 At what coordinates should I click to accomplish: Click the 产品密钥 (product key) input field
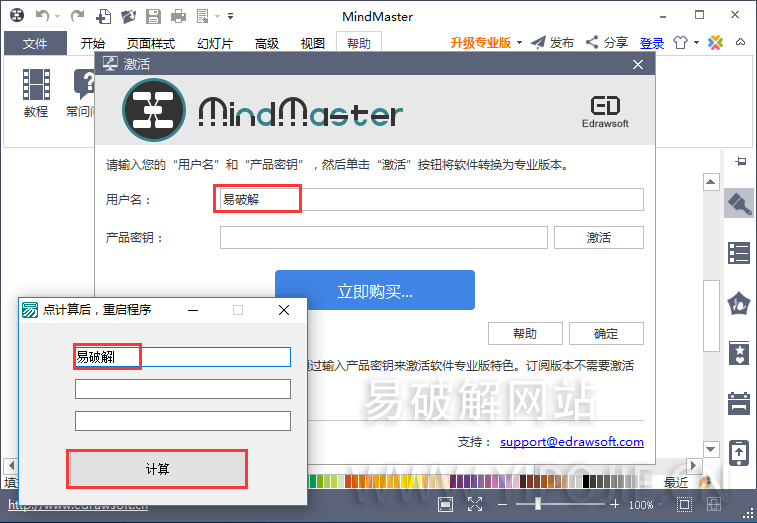pos(383,237)
